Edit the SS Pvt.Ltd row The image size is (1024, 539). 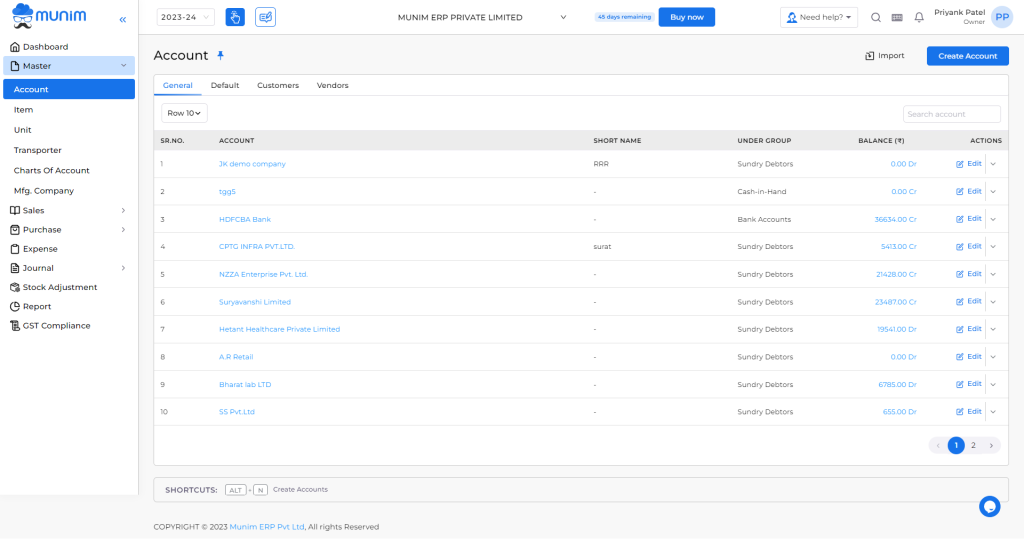(x=968, y=412)
